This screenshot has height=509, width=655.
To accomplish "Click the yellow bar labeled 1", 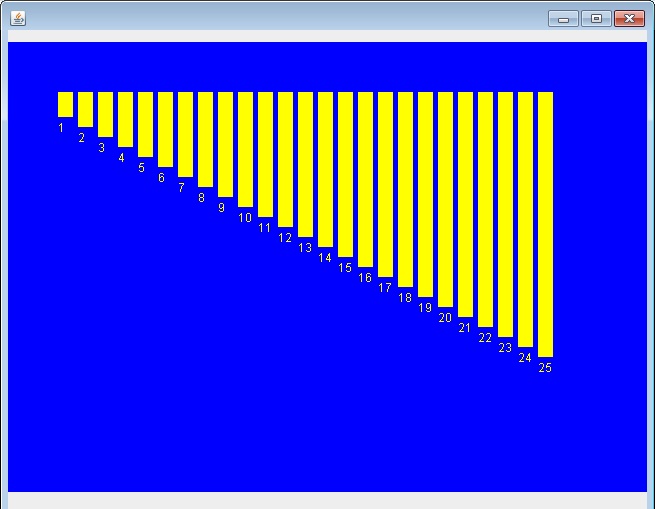I will coord(65,104).
